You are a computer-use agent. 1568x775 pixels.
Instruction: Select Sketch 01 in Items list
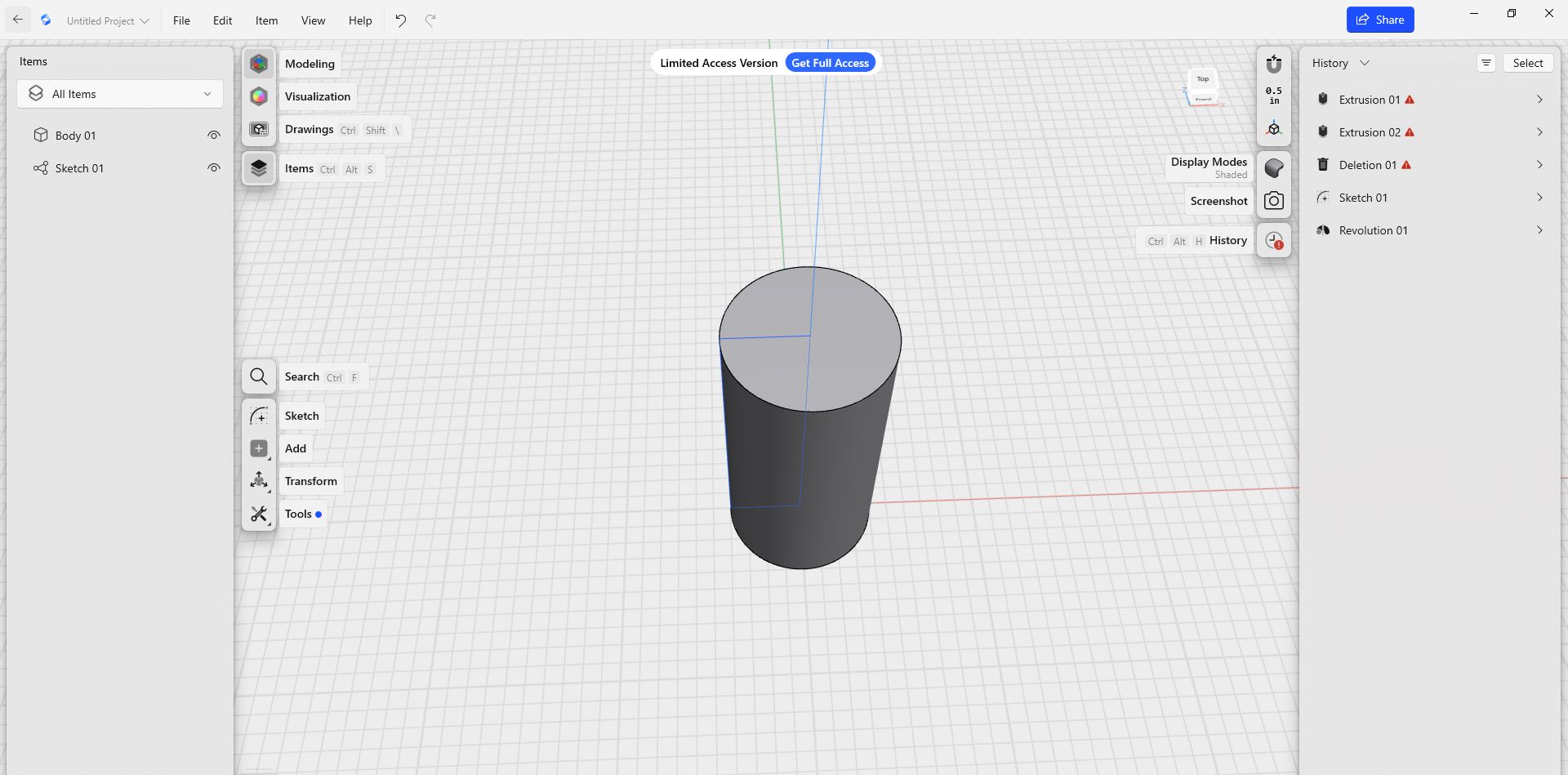79,168
